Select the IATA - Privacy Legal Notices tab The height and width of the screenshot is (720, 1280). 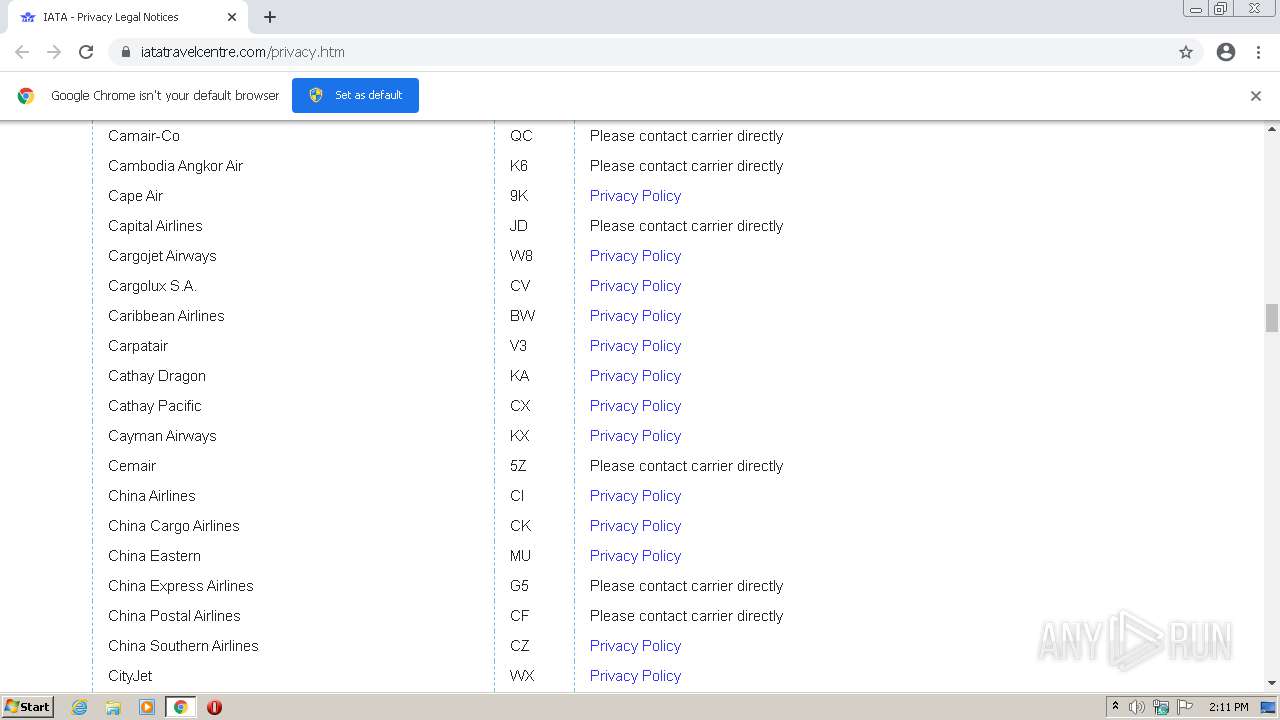point(128,17)
